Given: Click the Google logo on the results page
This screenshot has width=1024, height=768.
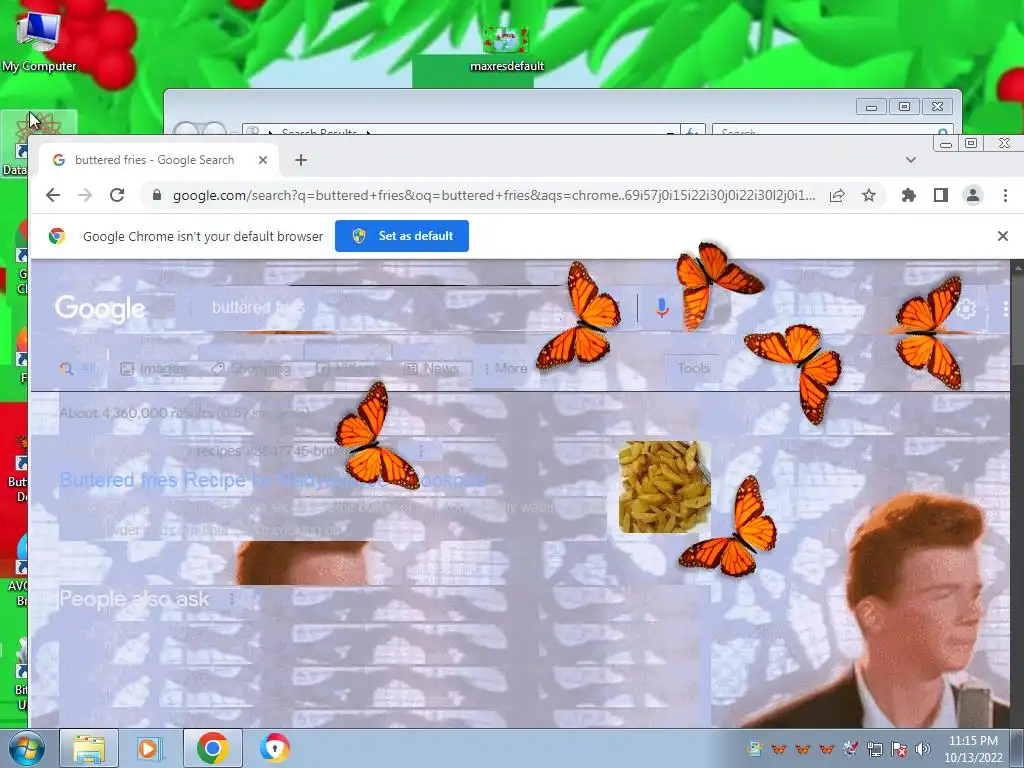Looking at the screenshot, I should pos(100,308).
